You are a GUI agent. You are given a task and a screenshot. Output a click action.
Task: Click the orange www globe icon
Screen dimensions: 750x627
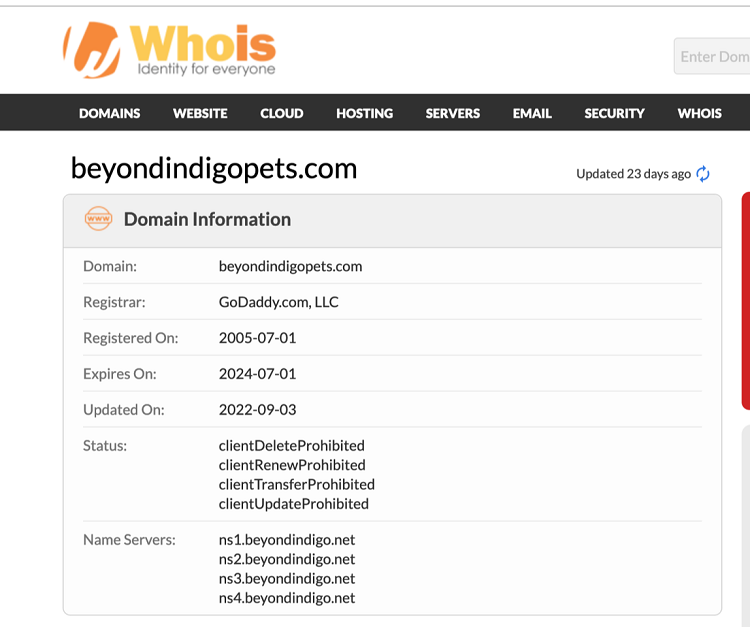99,219
